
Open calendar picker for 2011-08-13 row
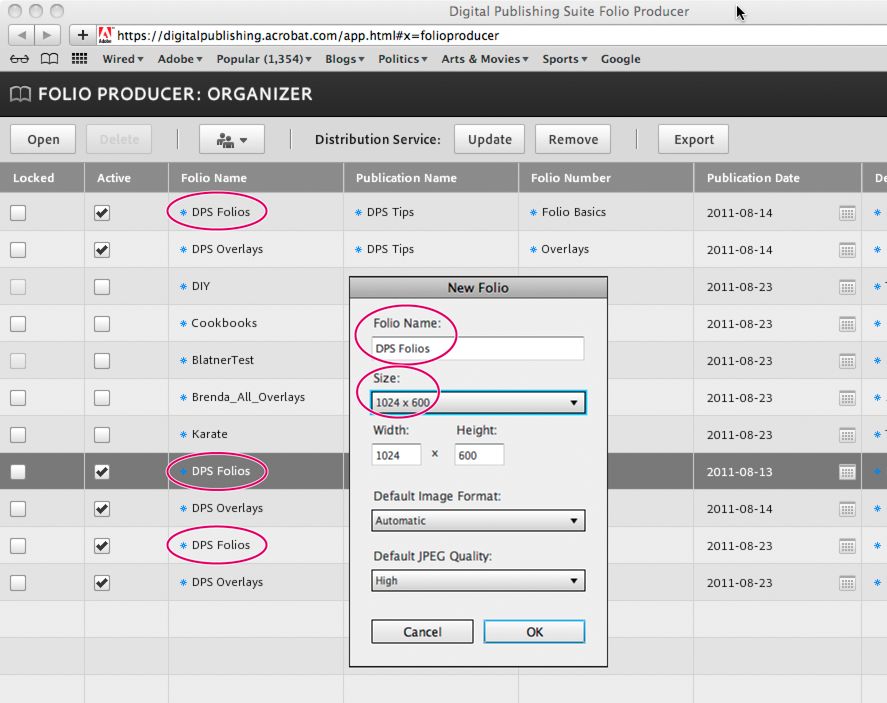[847, 472]
